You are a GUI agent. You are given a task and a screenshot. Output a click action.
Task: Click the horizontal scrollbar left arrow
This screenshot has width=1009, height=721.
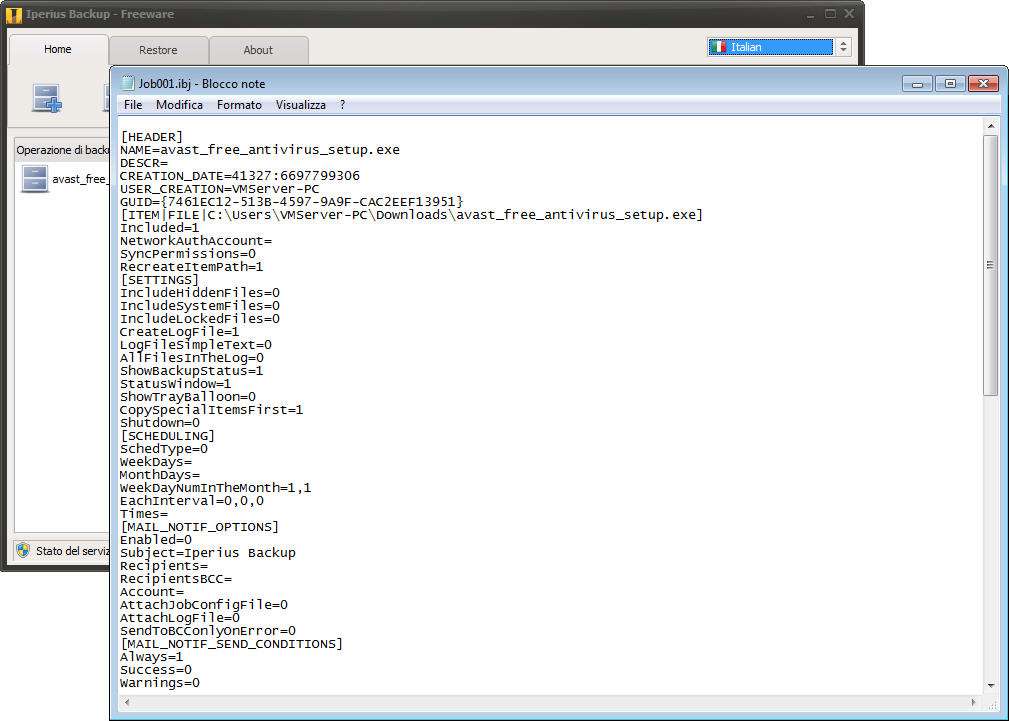coord(126,704)
